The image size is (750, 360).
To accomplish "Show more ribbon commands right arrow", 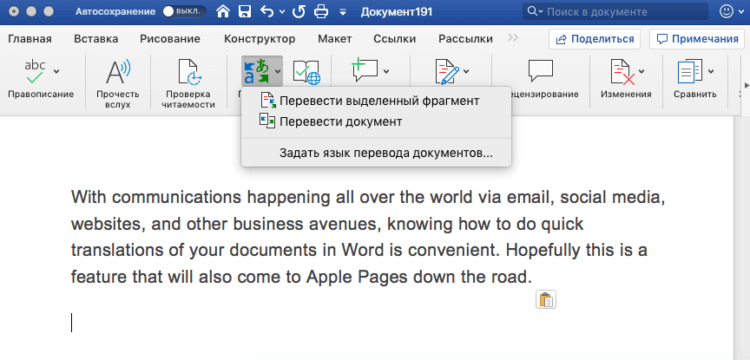I will (746, 85).
